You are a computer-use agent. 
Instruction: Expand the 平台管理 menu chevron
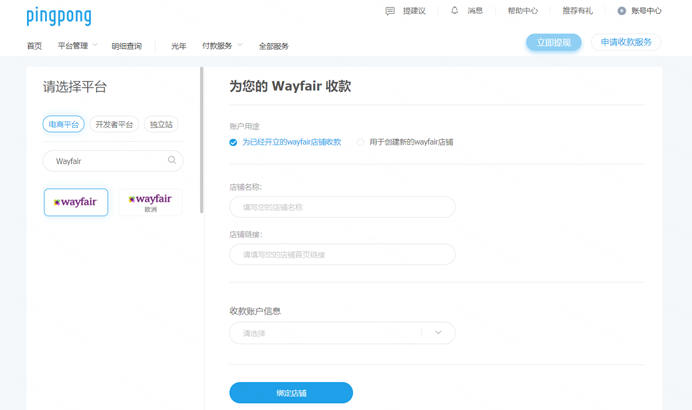95,45
